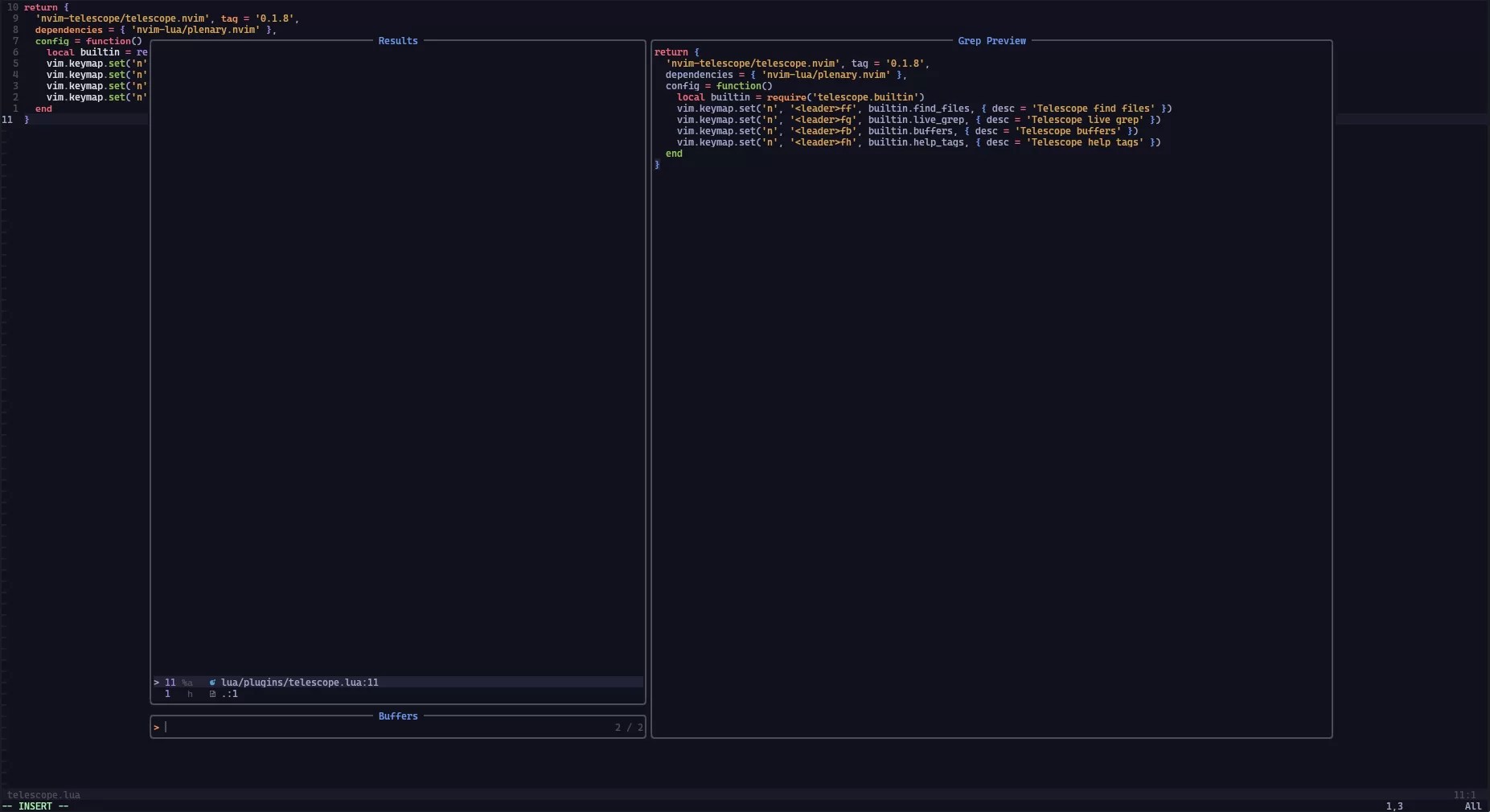Screen dimensions: 1490x812
Task: Click the 'Results' panel title
Action: tap(398, 41)
